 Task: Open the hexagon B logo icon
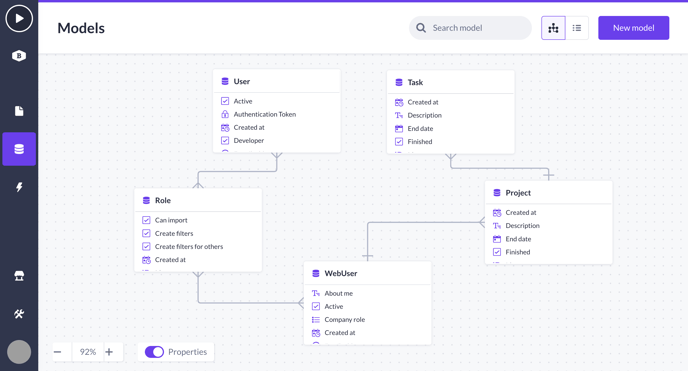(x=19, y=56)
